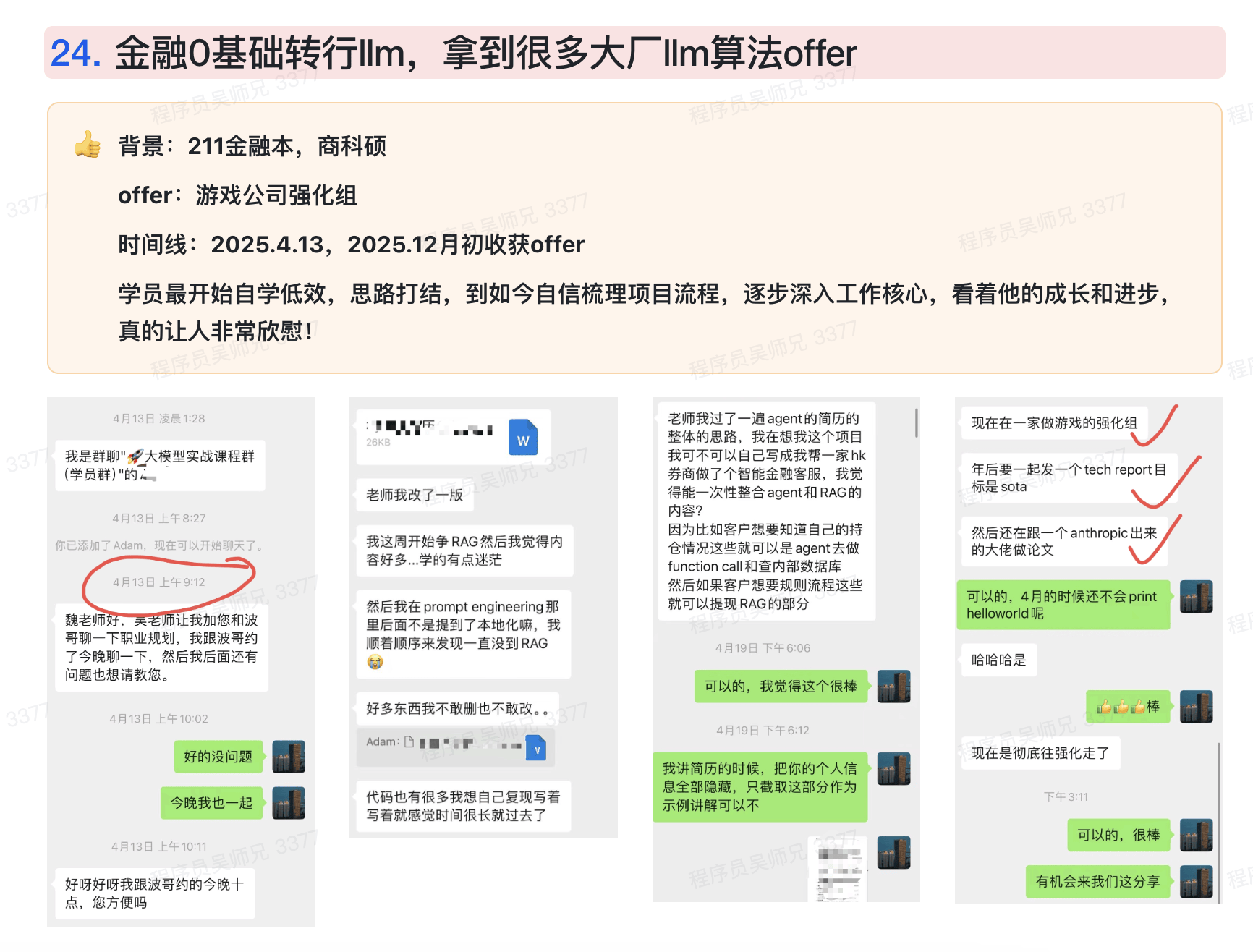The height and width of the screenshot is (952, 1253).
Task: Click the thumbs-up emoji beside 背景
Action: click(x=88, y=145)
